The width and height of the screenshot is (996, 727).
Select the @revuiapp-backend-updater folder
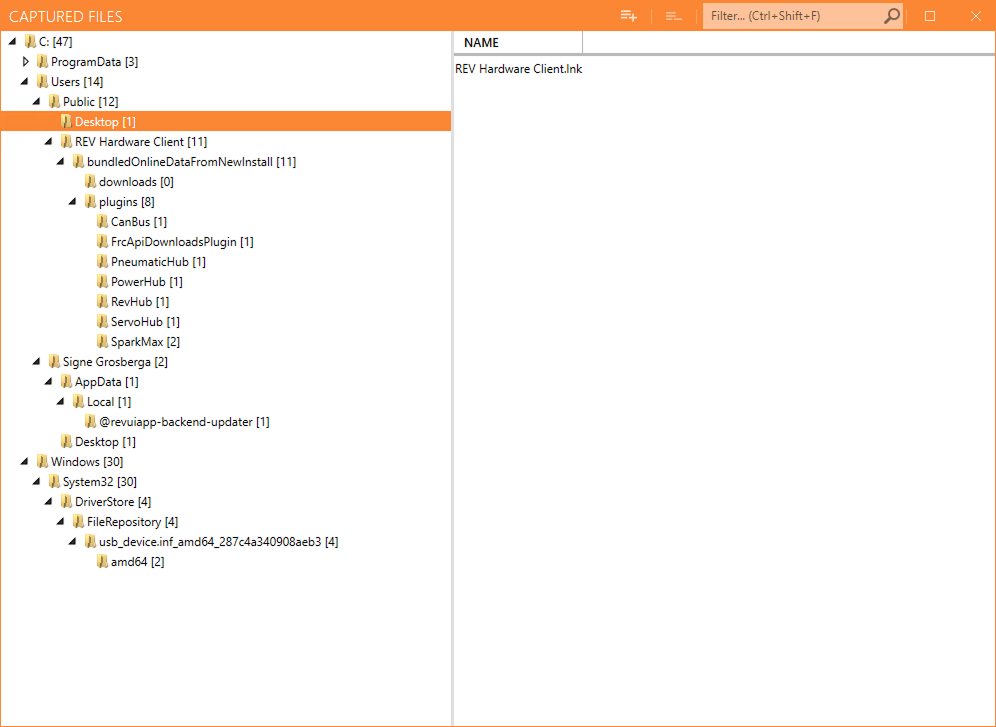[x=183, y=422]
